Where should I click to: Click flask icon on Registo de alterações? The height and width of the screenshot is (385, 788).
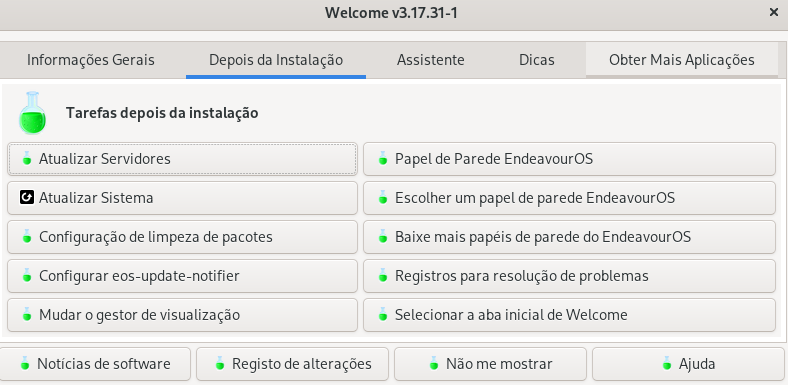[220, 363]
